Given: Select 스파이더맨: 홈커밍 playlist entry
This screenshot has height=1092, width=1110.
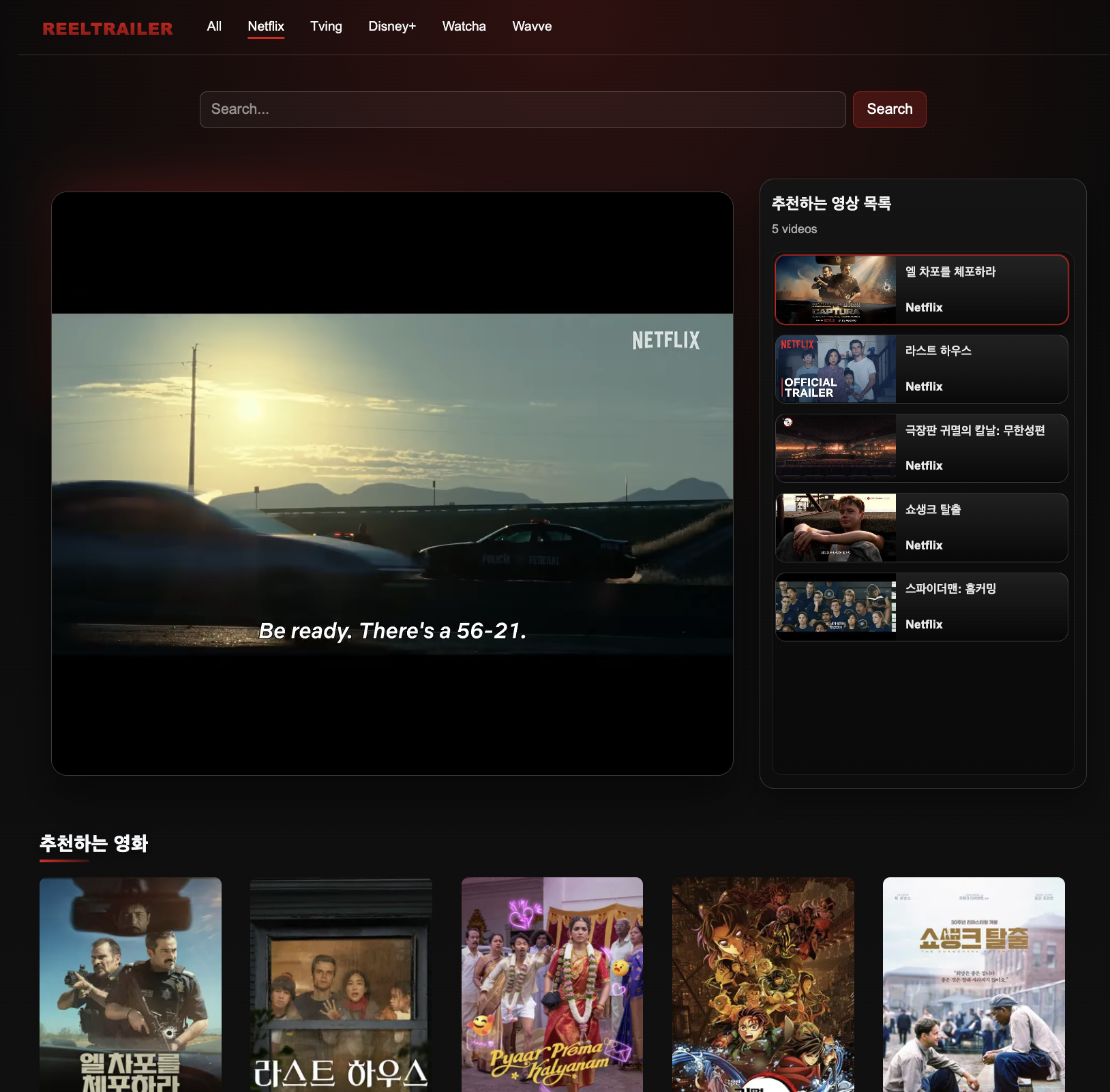Looking at the screenshot, I should point(922,607).
